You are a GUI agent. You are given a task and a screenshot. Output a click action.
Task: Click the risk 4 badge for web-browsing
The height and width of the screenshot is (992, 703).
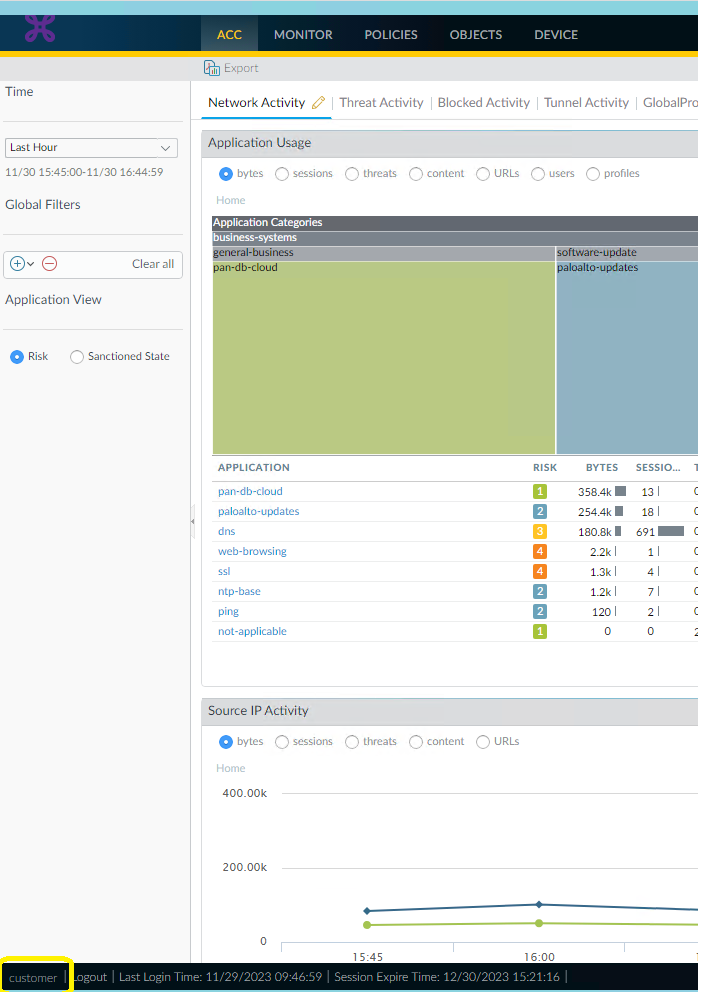tap(540, 551)
